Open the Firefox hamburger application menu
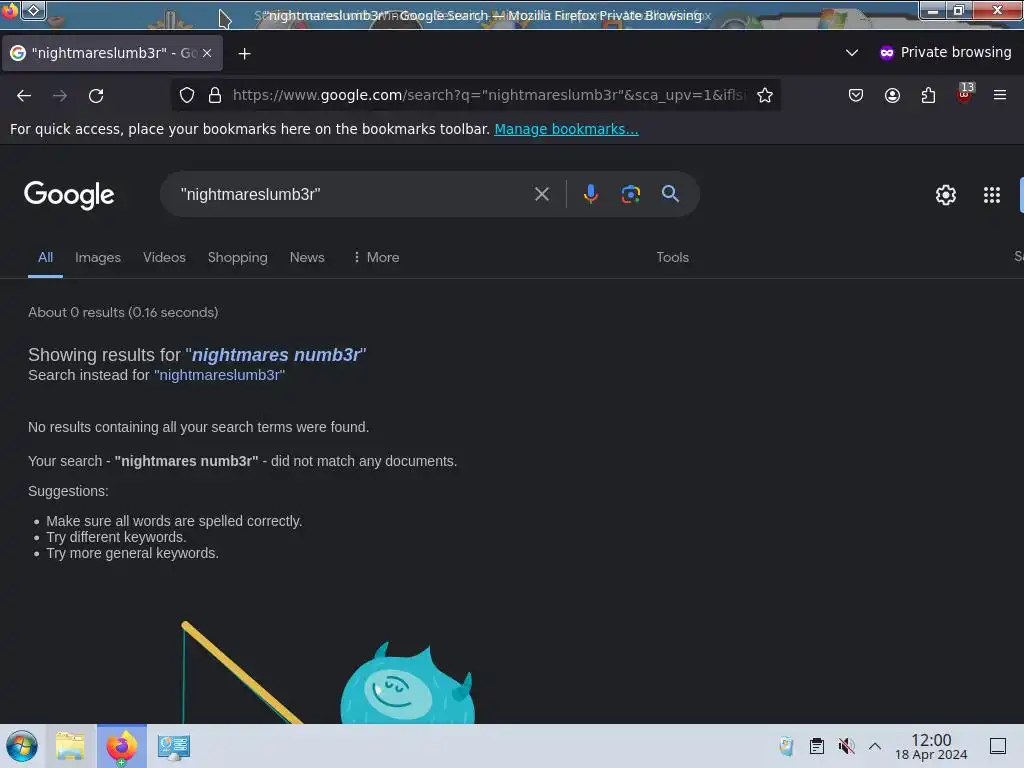1024x768 pixels. (1000, 95)
